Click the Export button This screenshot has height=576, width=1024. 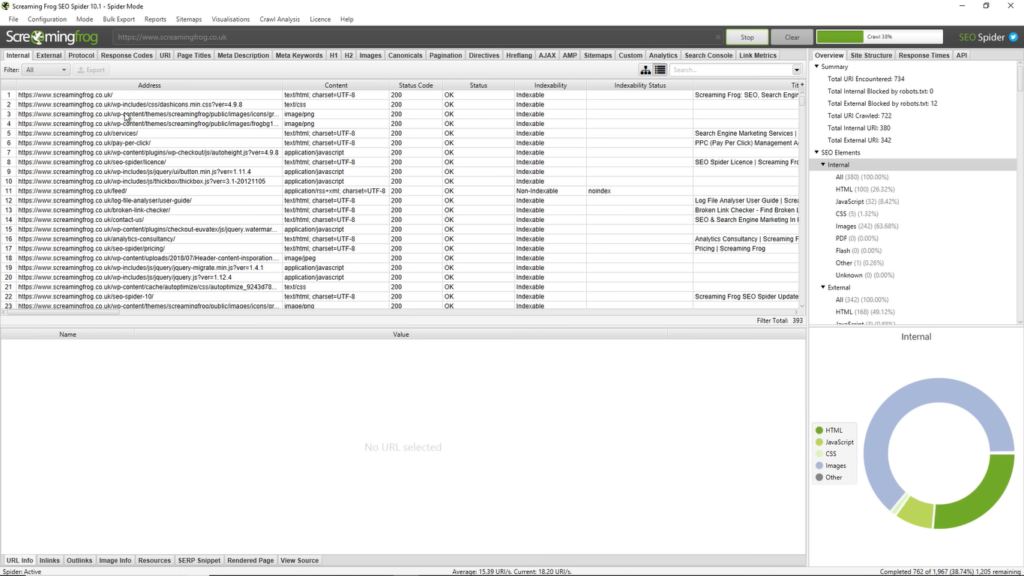point(91,70)
